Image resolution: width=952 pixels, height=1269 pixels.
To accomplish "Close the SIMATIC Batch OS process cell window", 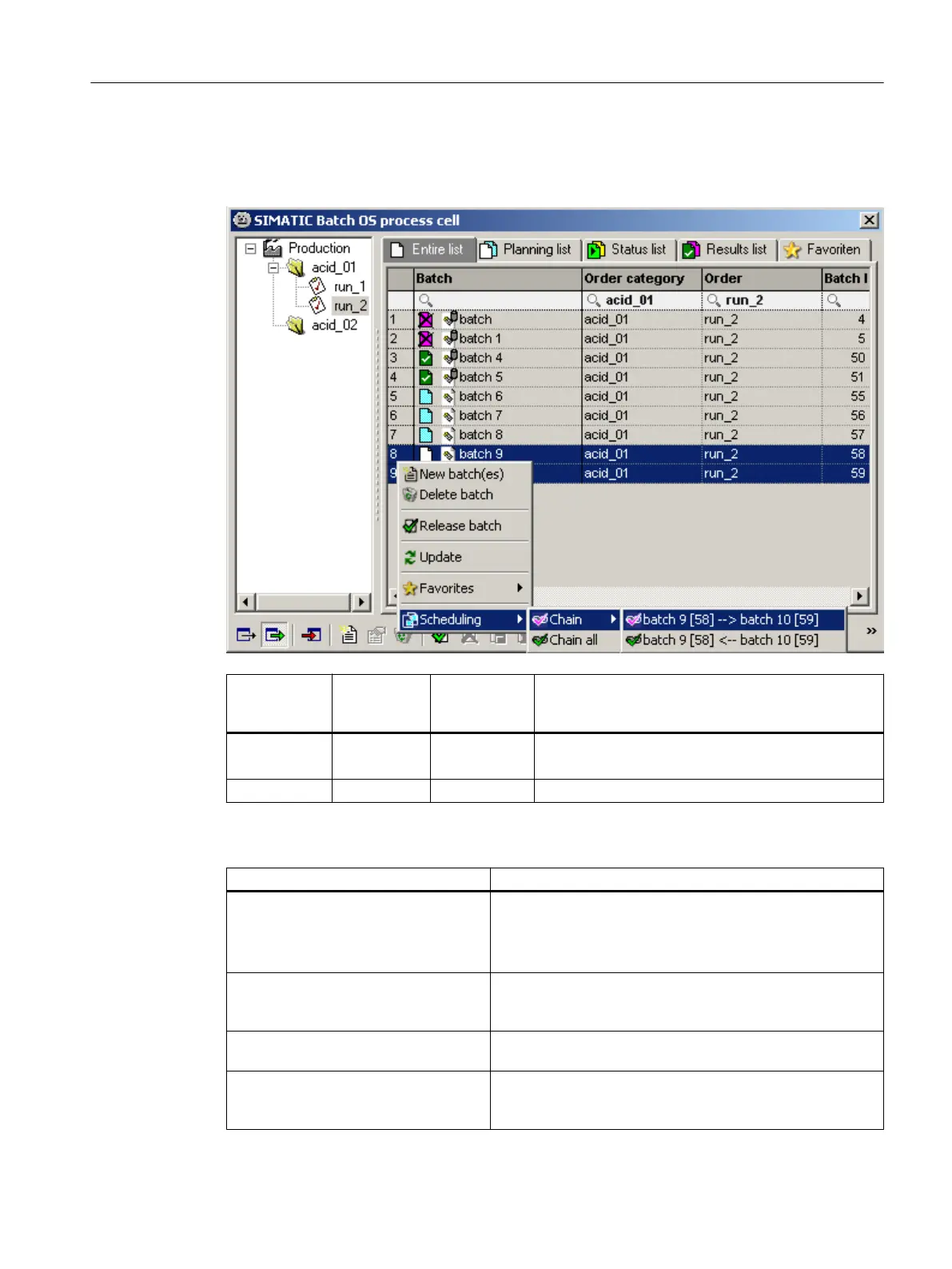I will pyautogui.click(x=870, y=221).
